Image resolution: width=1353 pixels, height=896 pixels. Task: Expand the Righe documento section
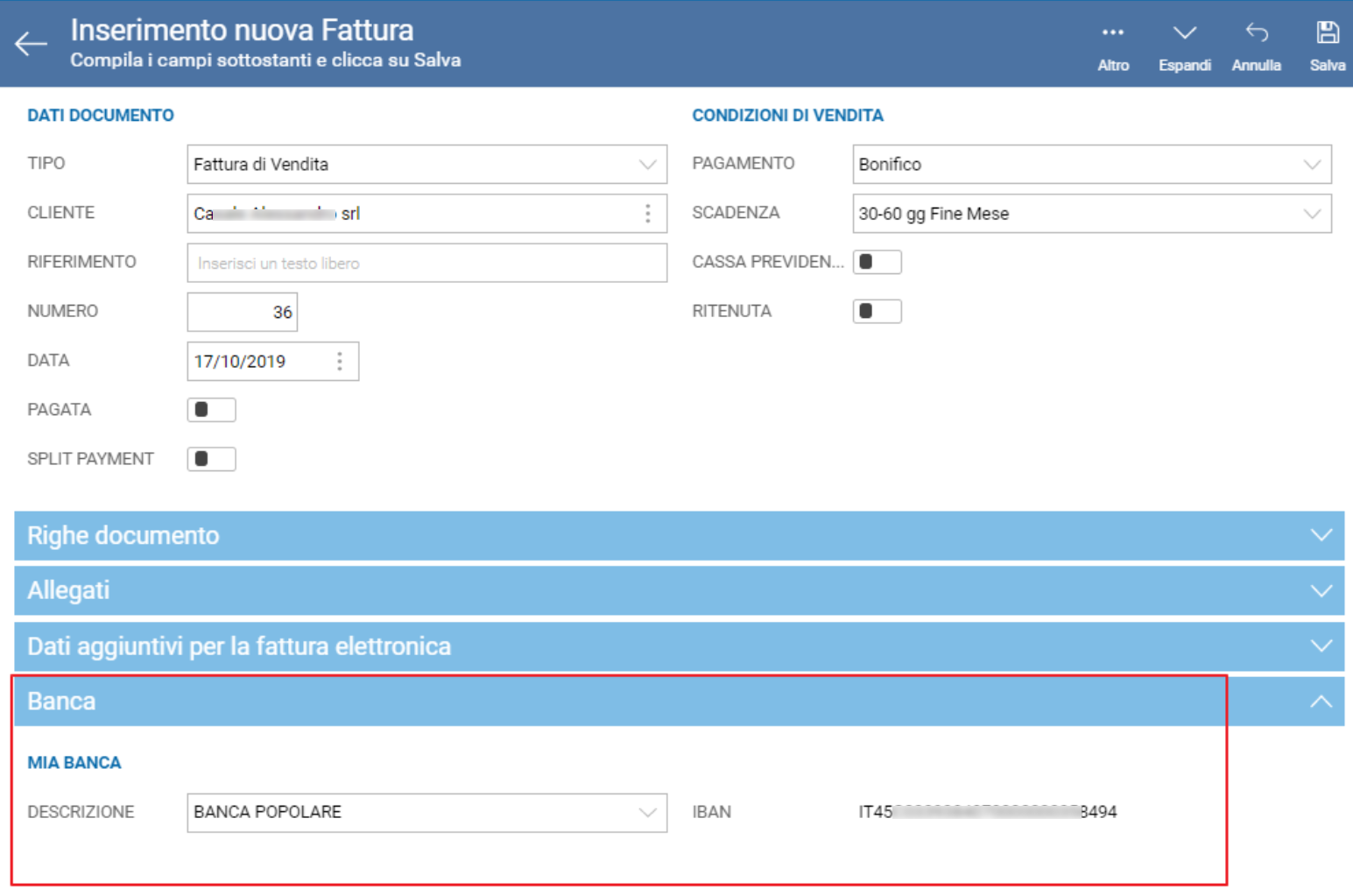(x=679, y=535)
